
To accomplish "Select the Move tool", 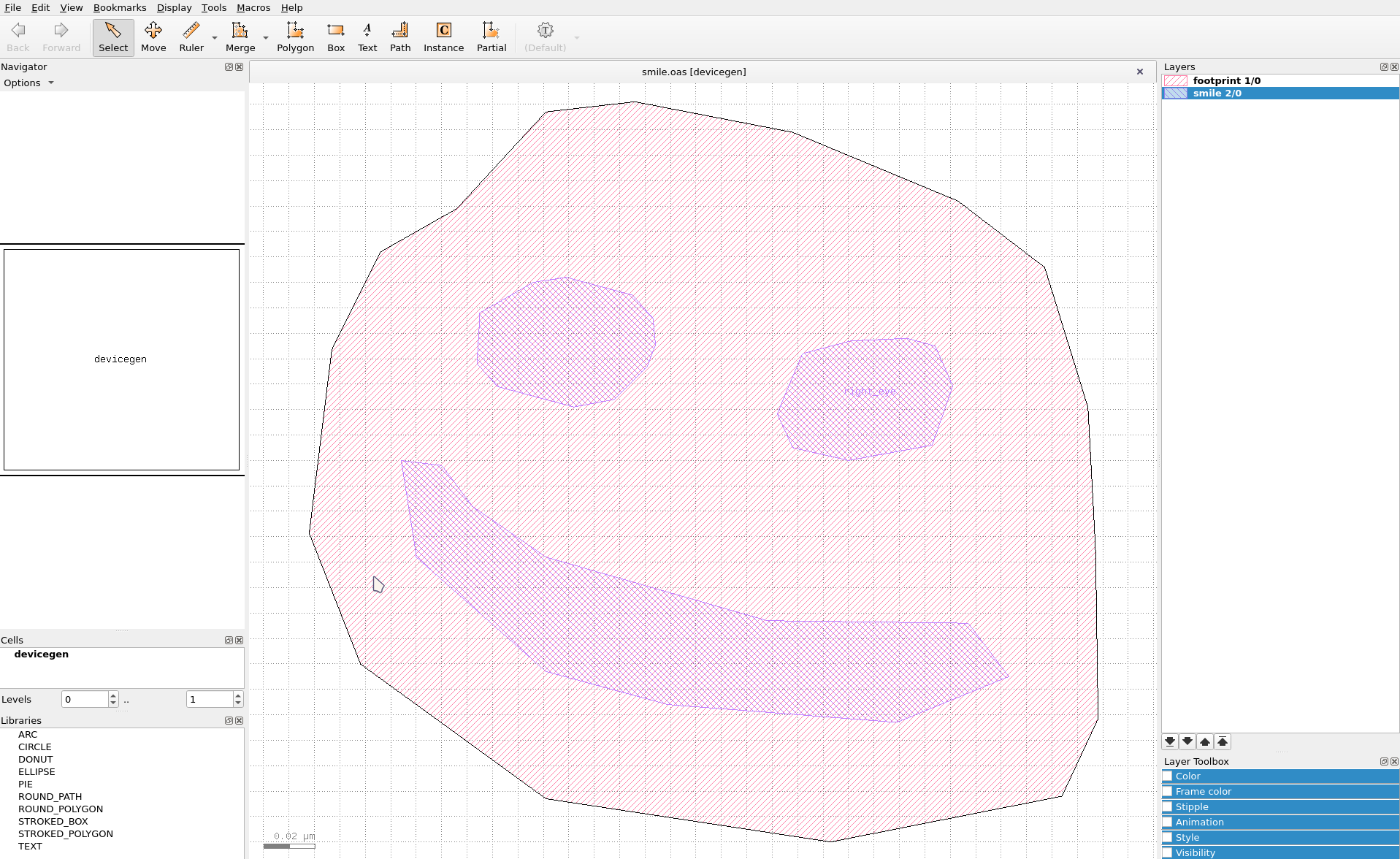I will tap(153, 37).
